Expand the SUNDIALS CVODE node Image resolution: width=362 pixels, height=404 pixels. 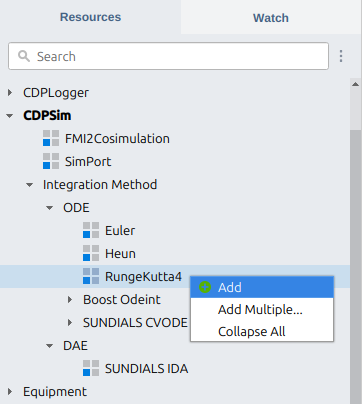coord(70,322)
